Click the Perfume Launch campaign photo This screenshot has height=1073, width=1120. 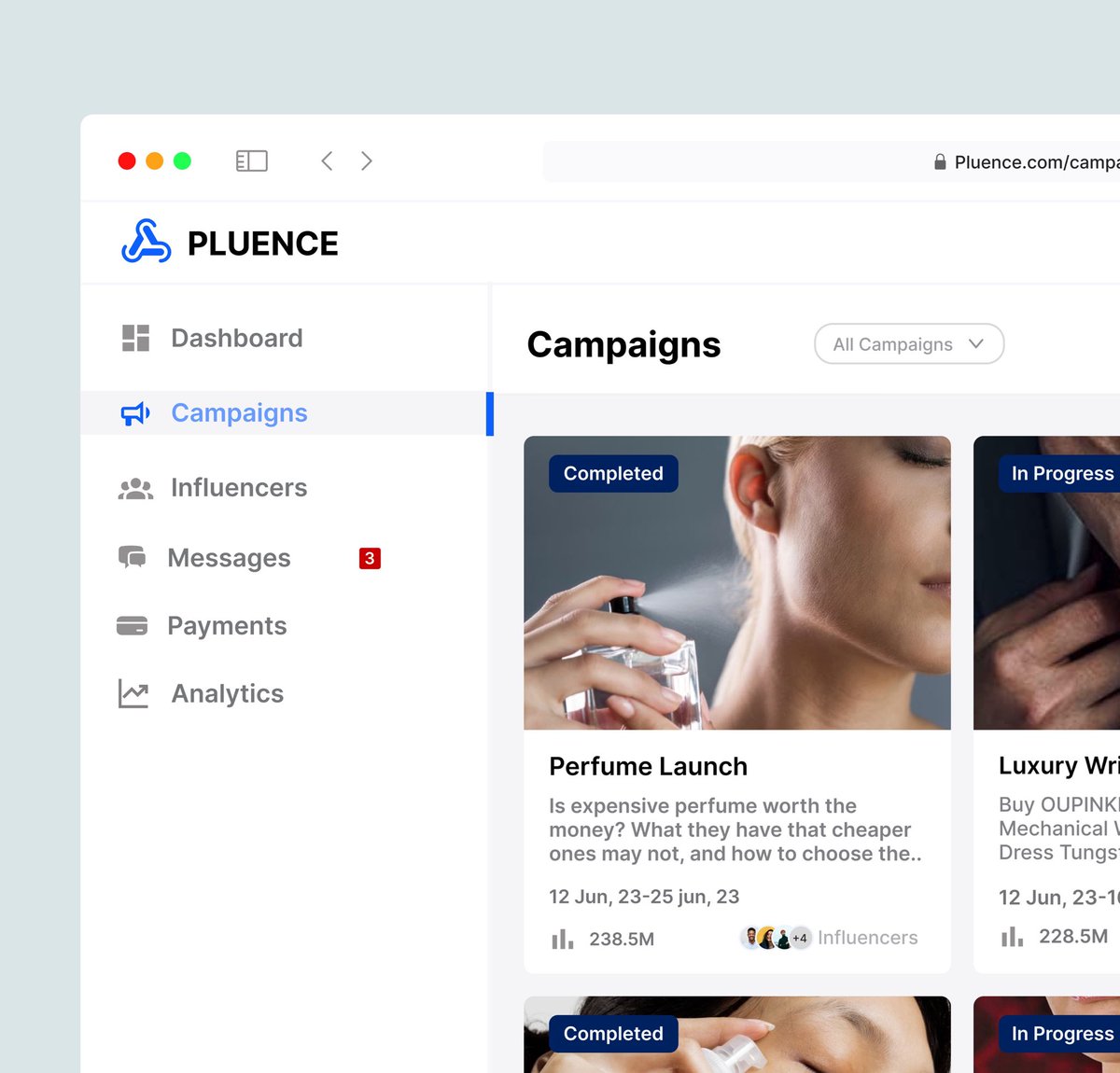pyautogui.click(x=737, y=583)
